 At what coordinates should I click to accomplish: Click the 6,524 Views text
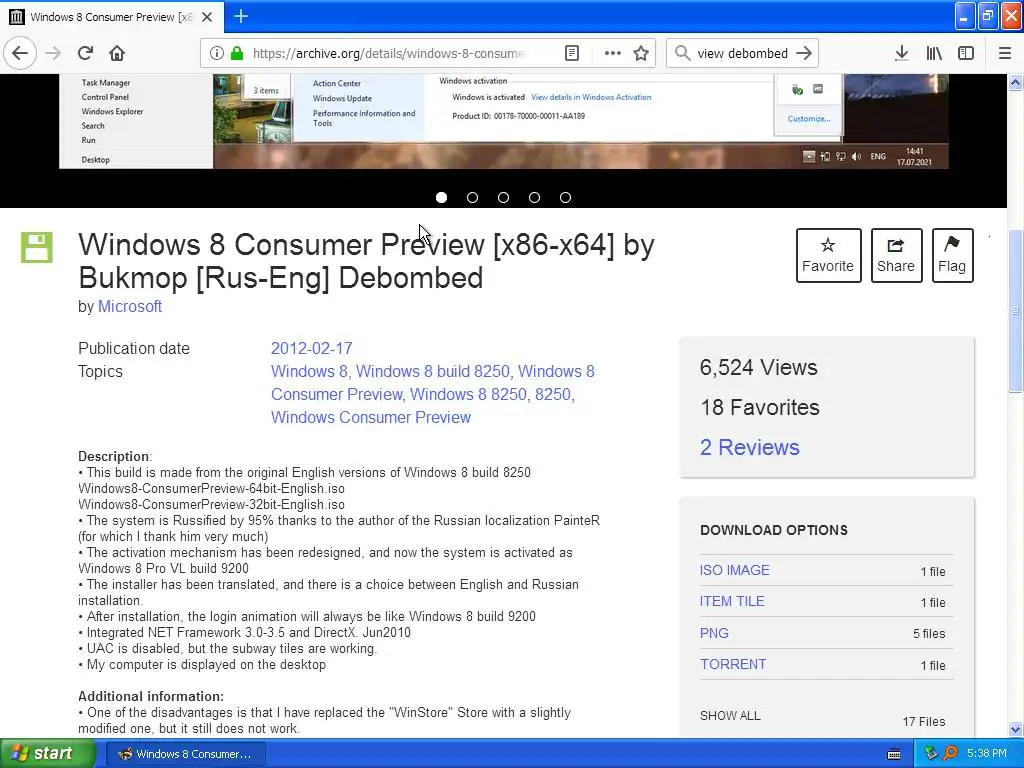click(x=758, y=367)
